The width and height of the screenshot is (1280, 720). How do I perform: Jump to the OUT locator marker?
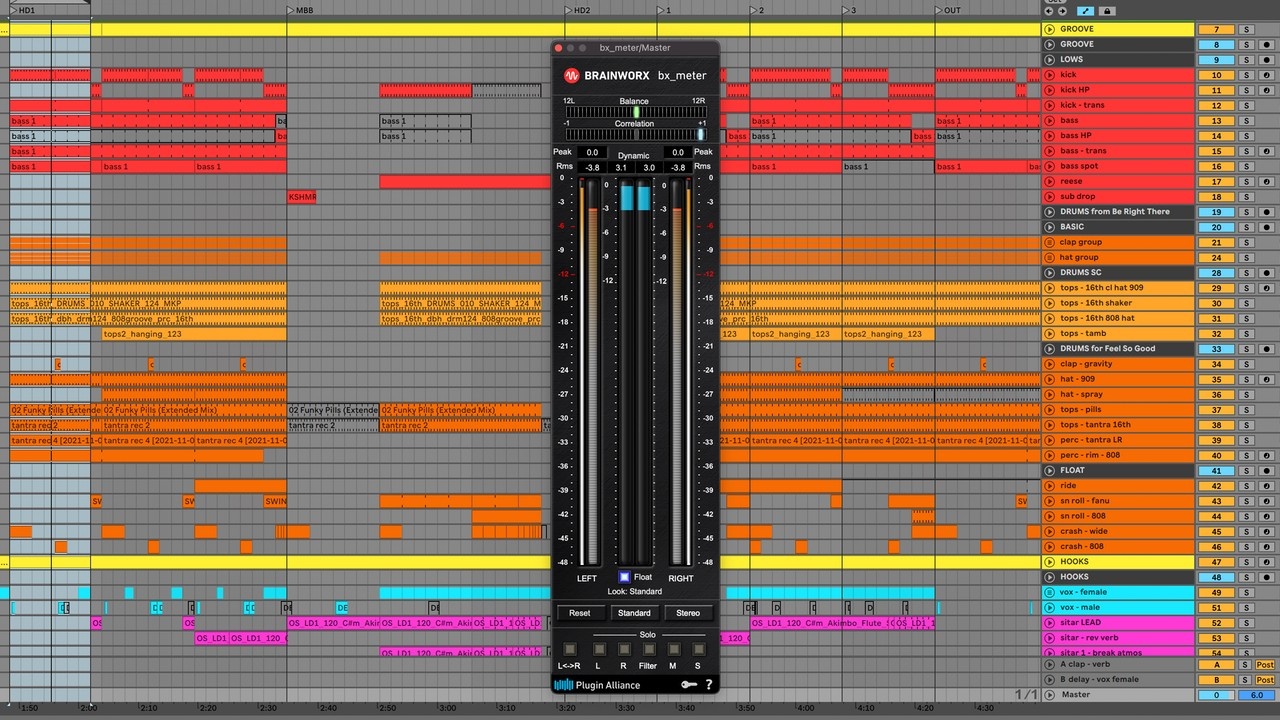948,10
